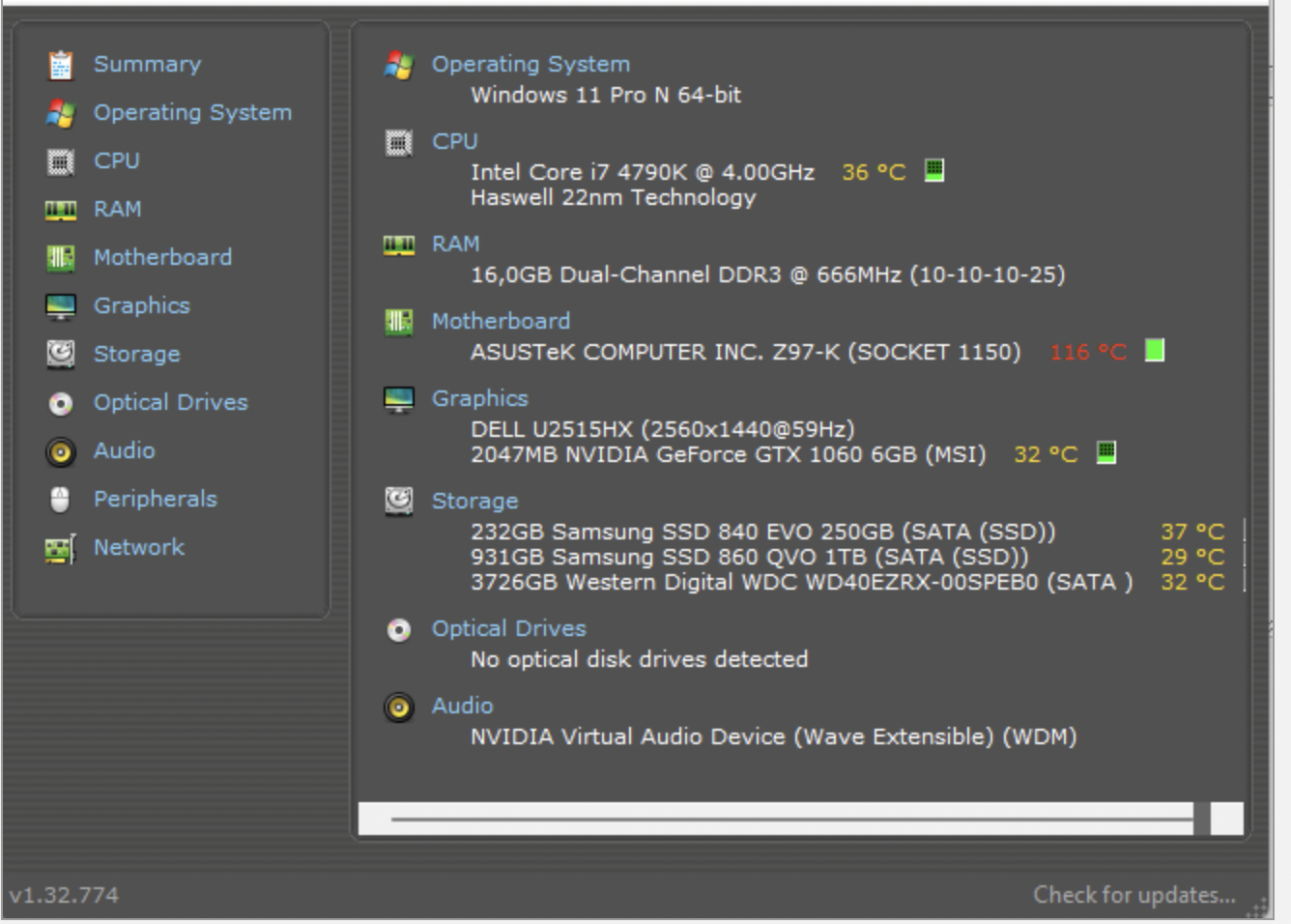Open the Operating System sidebar section
Viewport: 1291px width, 924px height.
pyautogui.click(x=191, y=113)
